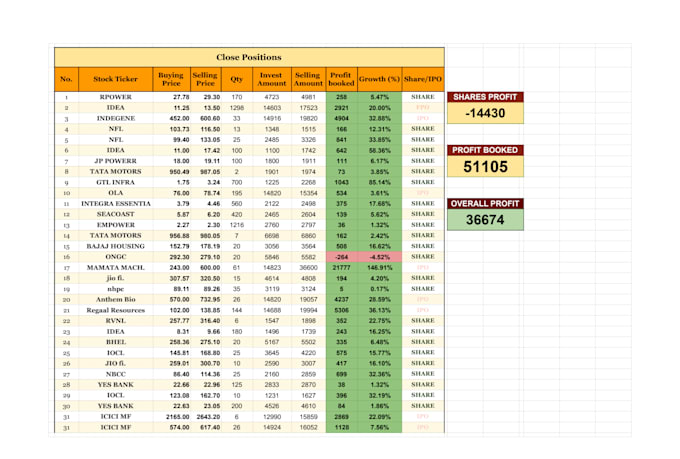The width and height of the screenshot is (680, 459).
Task: Click the 2165.00 buying price cell
Action: (x=171, y=416)
